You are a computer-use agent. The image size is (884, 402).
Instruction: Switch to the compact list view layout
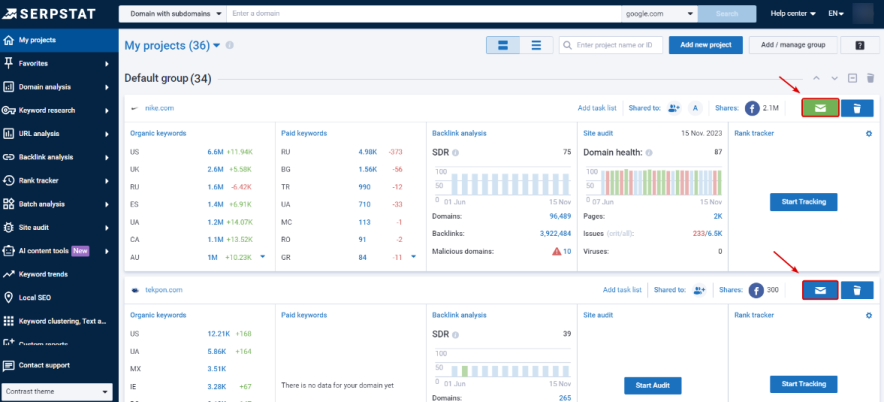pos(536,45)
